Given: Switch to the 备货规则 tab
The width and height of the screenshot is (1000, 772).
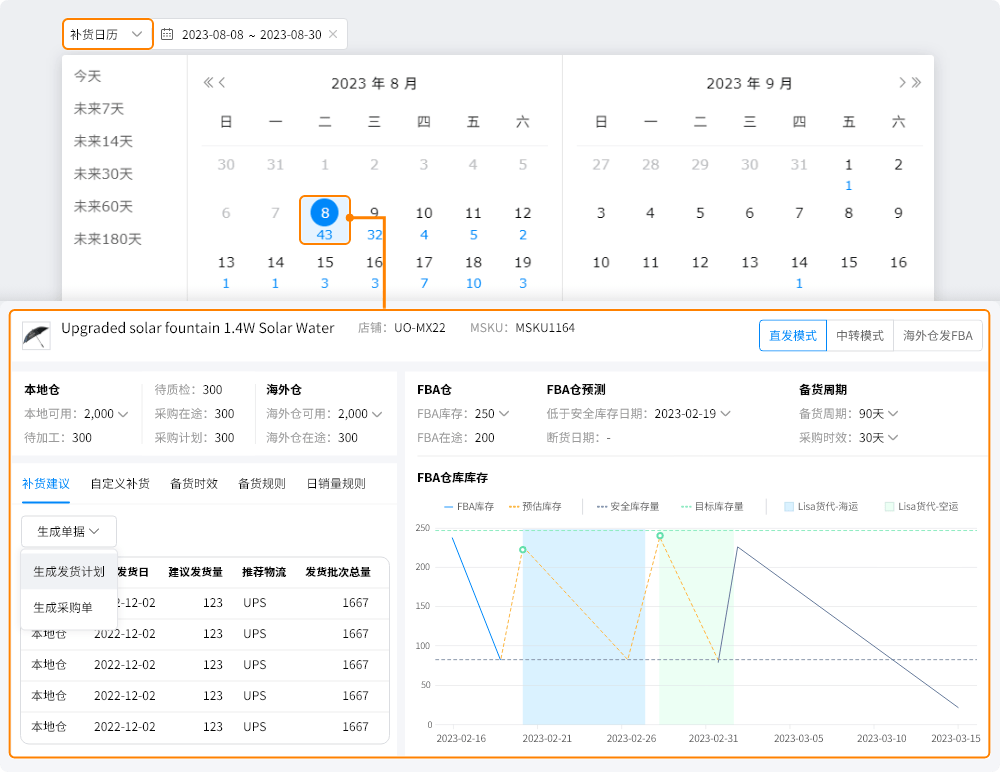Looking at the screenshot, I should [261, 484].
